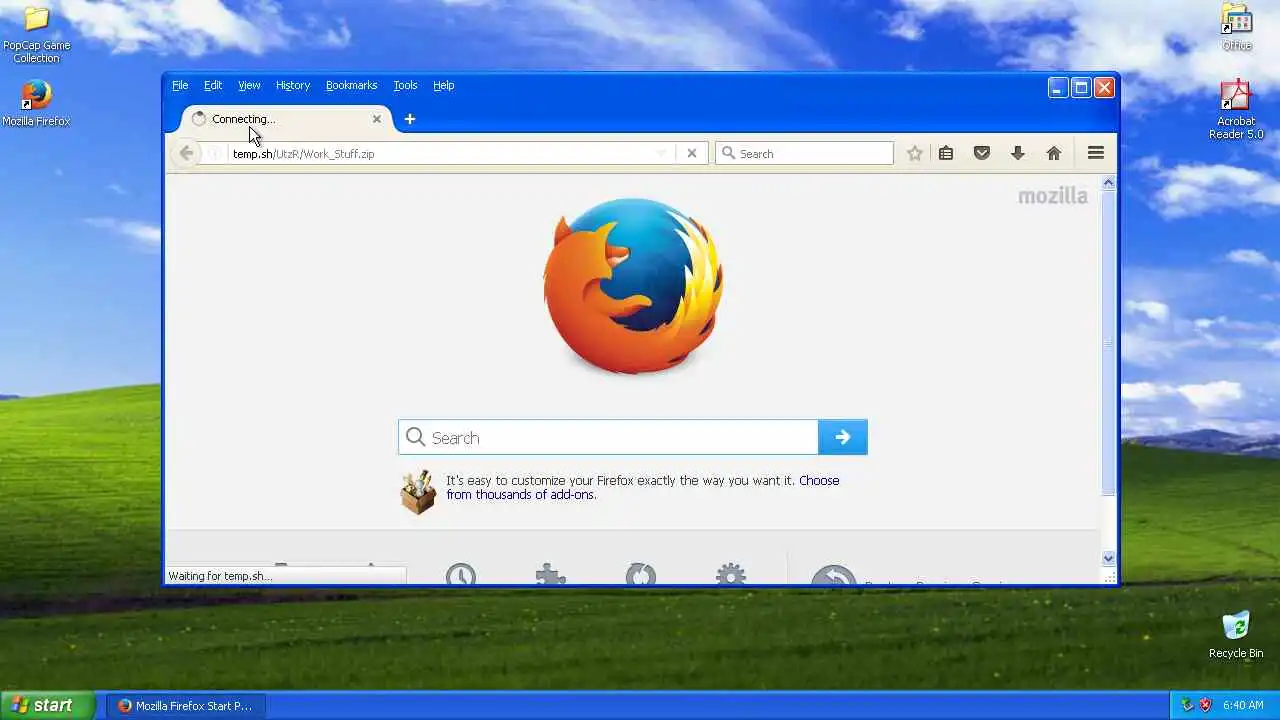This screenshot has width=1280, height=720.
Task: Open a new tab with plus icon
Action: click(x=409, y=119)
